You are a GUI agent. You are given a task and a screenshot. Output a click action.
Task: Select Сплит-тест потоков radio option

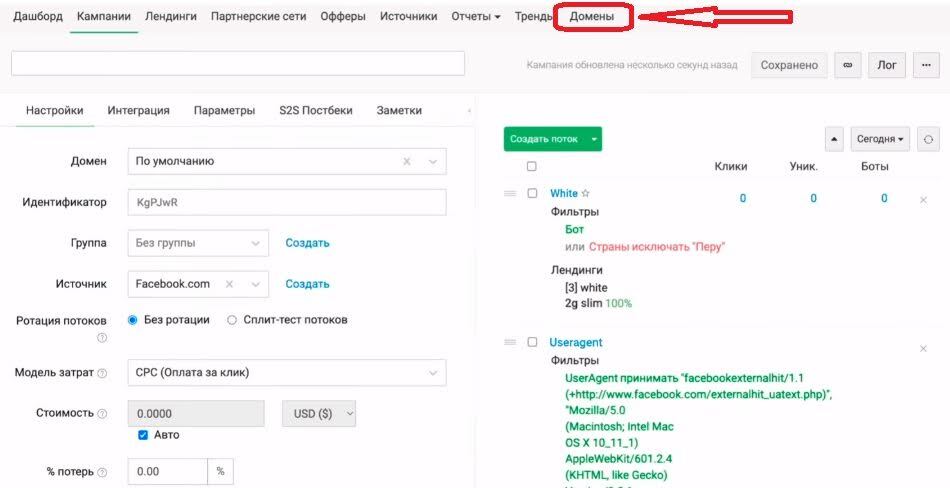[232, 320]
